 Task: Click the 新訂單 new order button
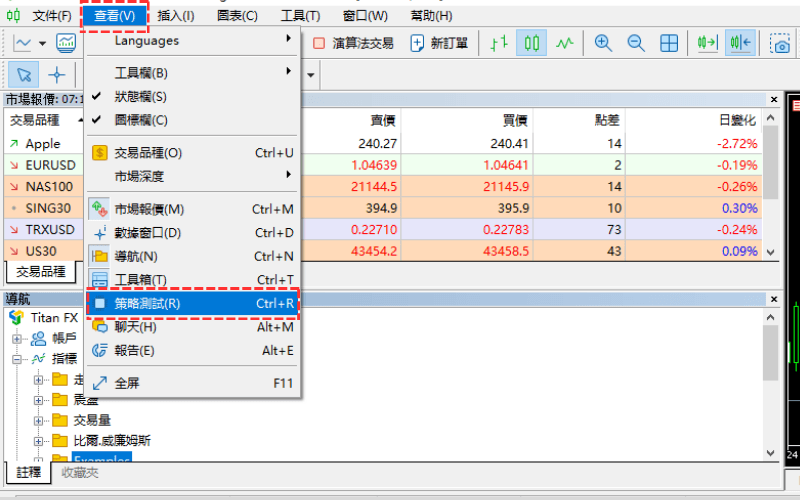(x=440, y=43)
